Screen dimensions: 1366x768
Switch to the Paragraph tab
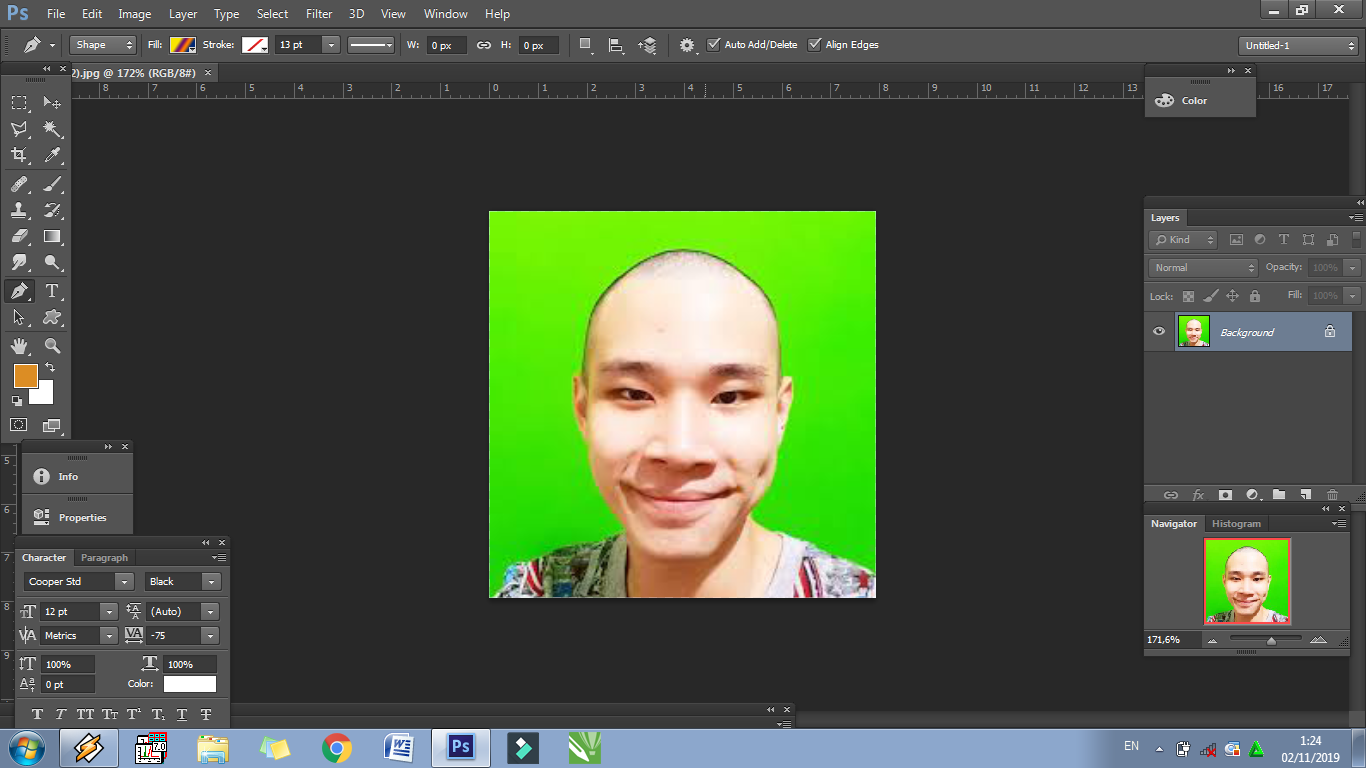[105, 558]
